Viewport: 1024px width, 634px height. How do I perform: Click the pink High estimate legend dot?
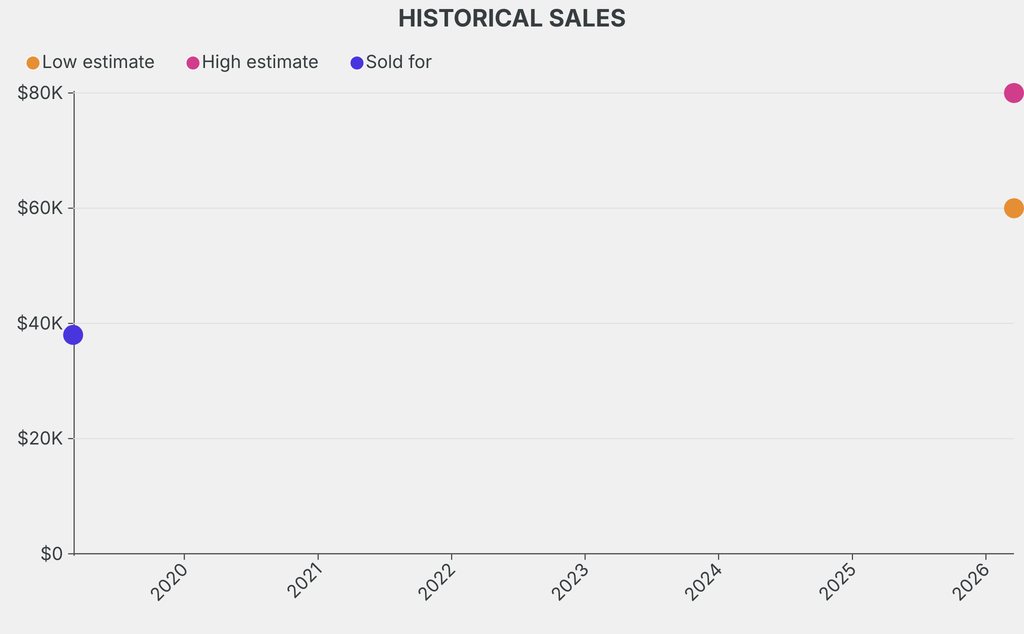pyautogui.click(x=193, y=63)
